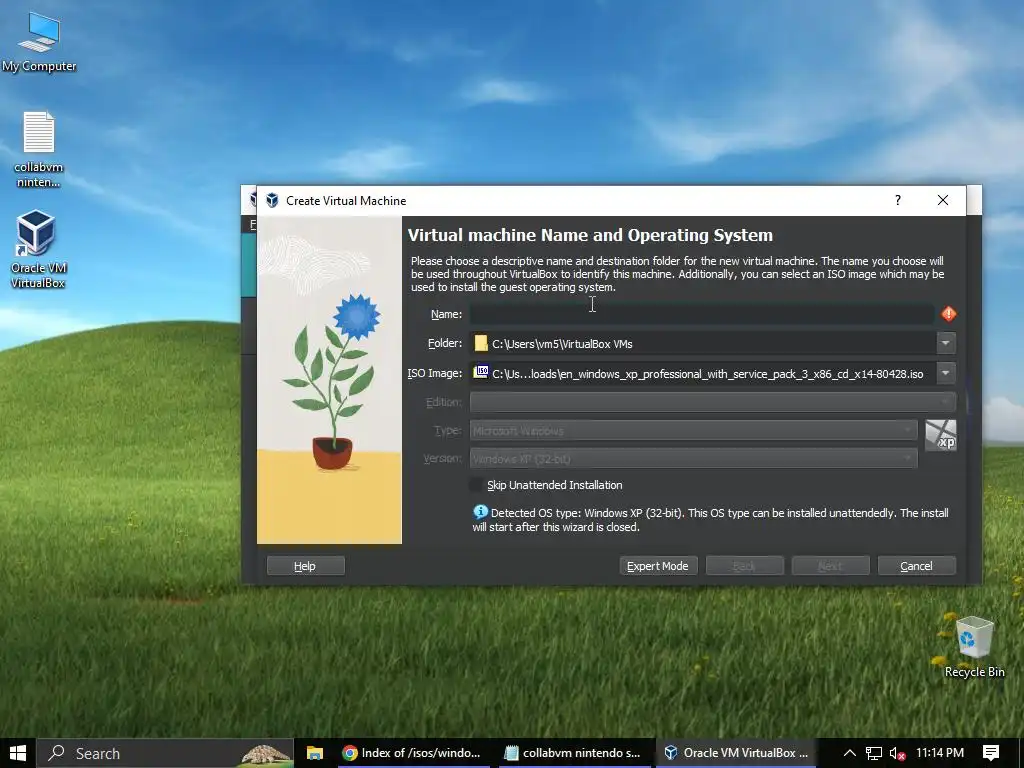This screenshot has width=1024, height=768.
Task: Click the Help button
Action: tap(305, 566)
